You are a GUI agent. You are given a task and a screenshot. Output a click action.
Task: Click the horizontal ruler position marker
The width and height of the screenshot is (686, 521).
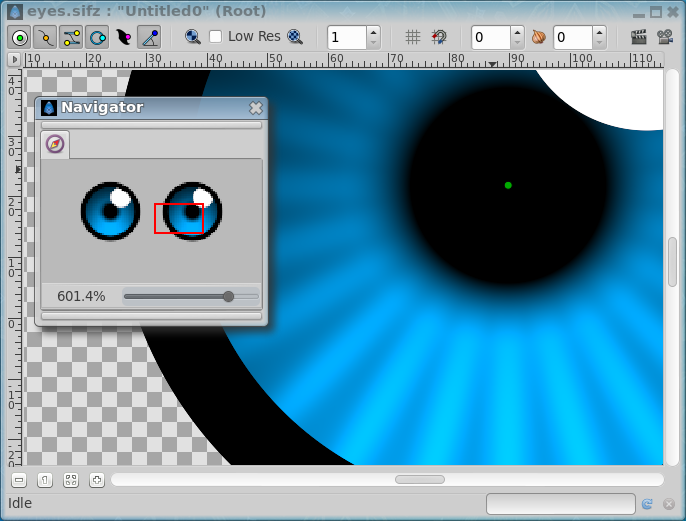click(x=493, y=64)
